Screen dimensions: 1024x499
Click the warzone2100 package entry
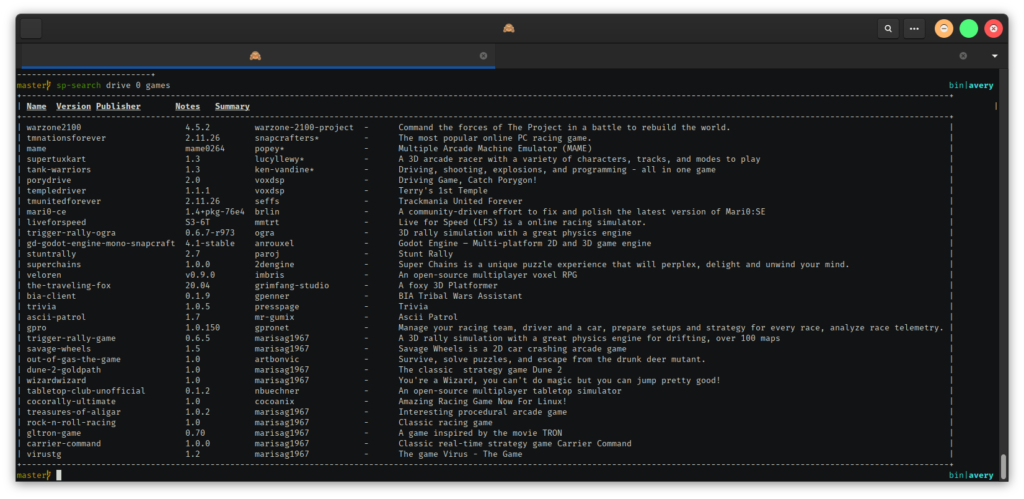54,127
